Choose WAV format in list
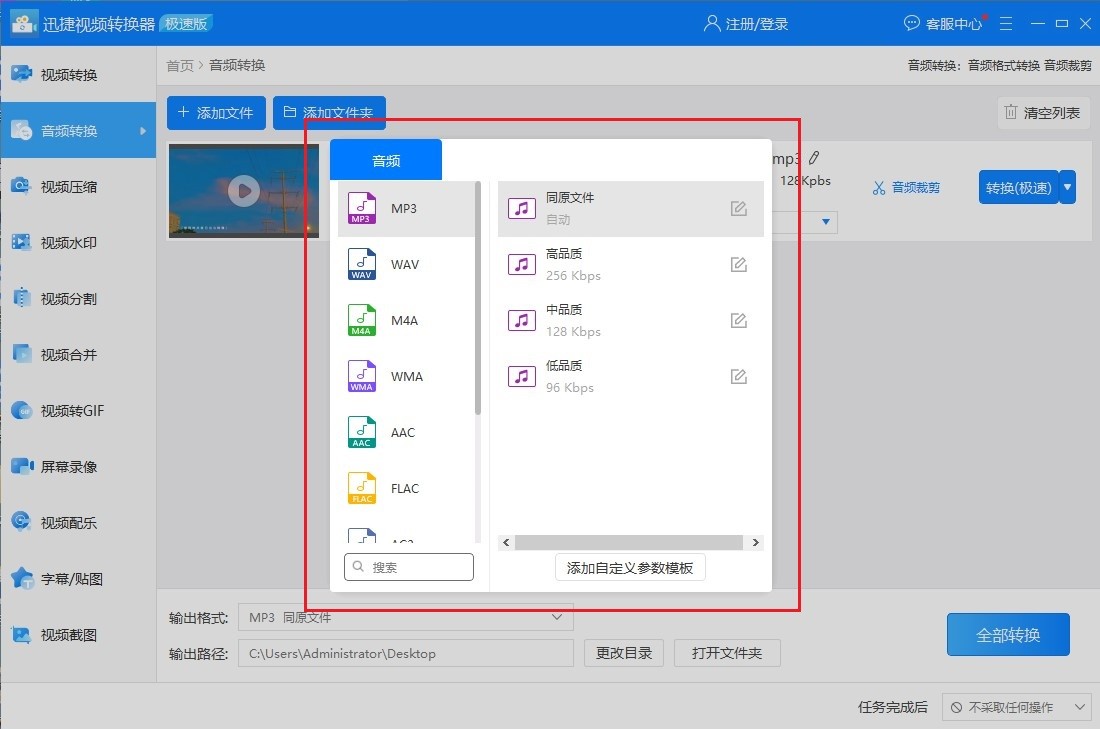Screen dimensions: 1100x729 point(406,265)
